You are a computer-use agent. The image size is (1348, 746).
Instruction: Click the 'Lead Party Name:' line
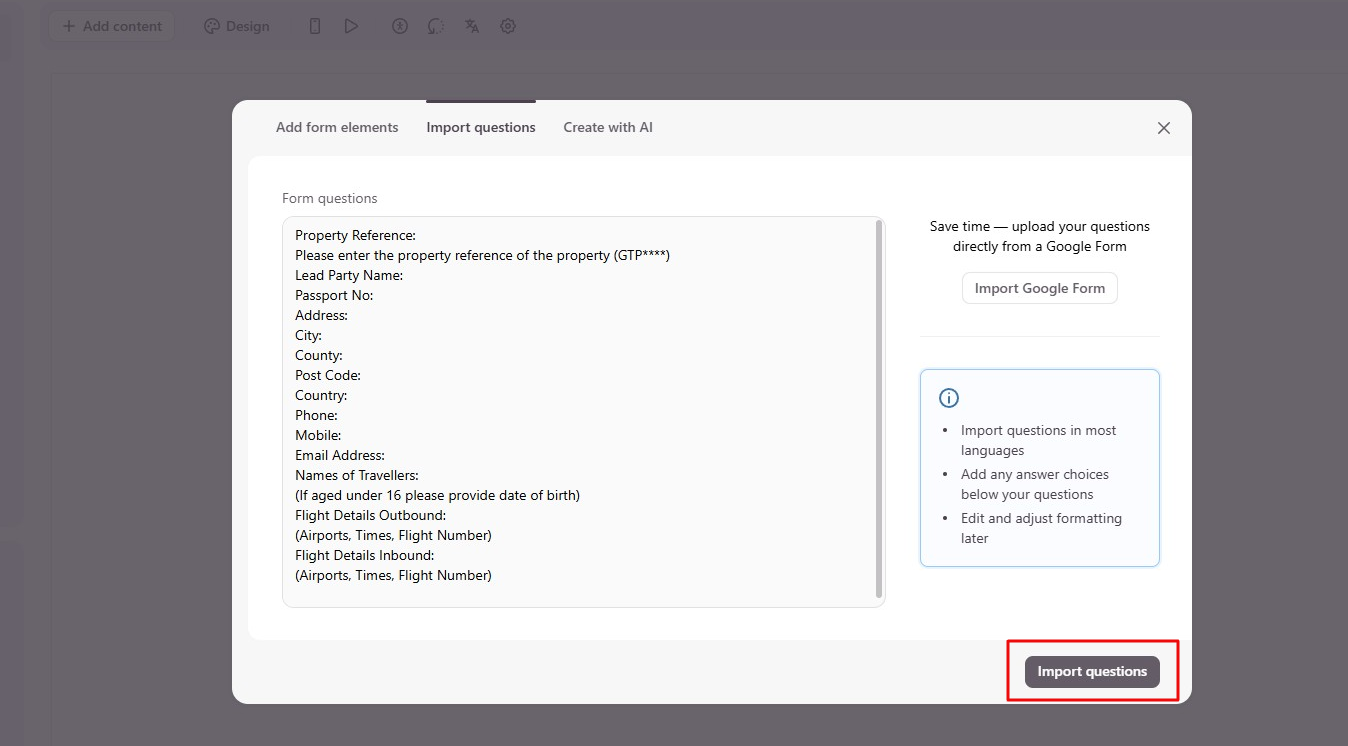[x=349, y=275]
